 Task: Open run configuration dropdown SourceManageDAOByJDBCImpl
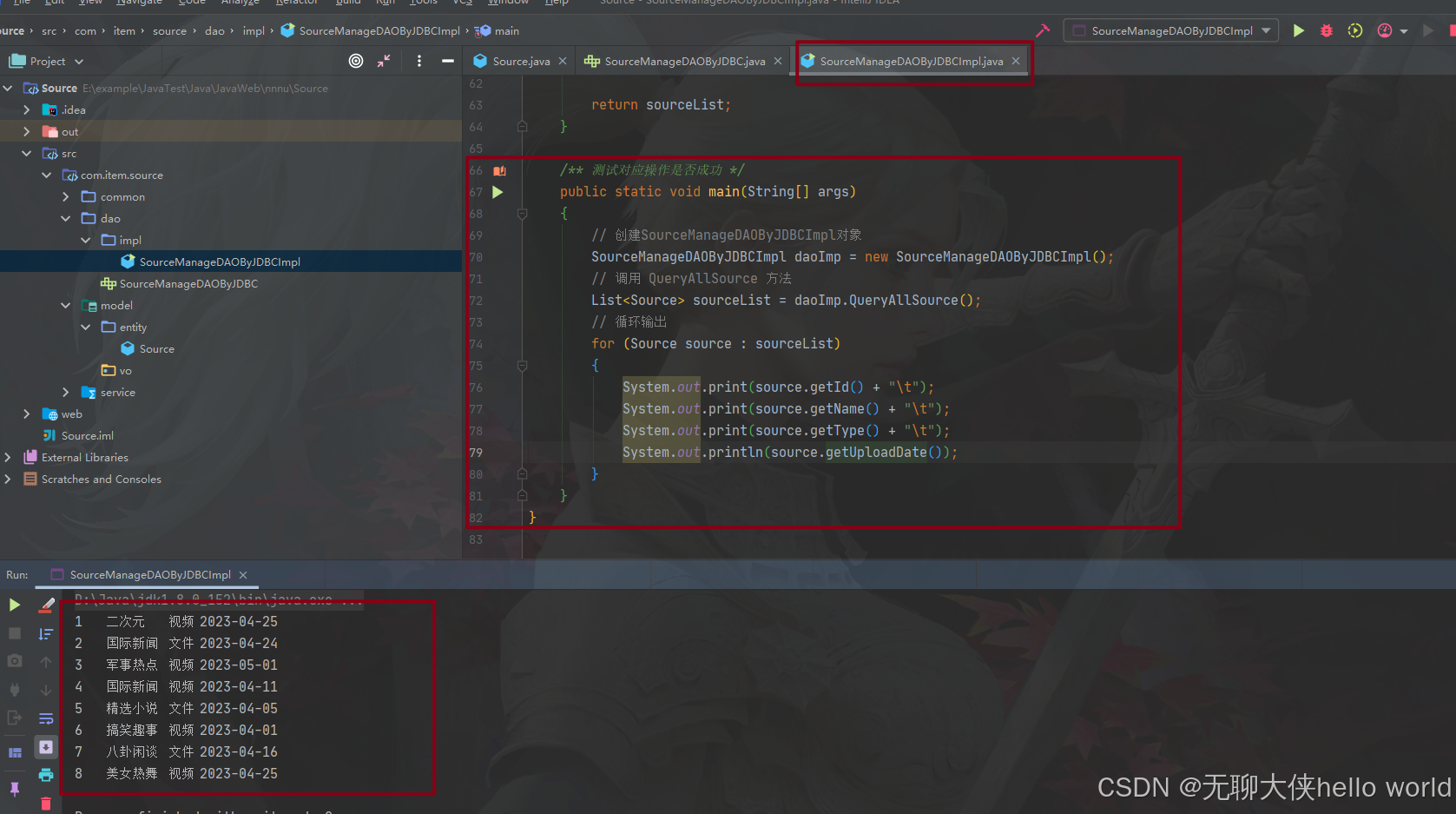pyautogui.click(x=1171, y=30)
